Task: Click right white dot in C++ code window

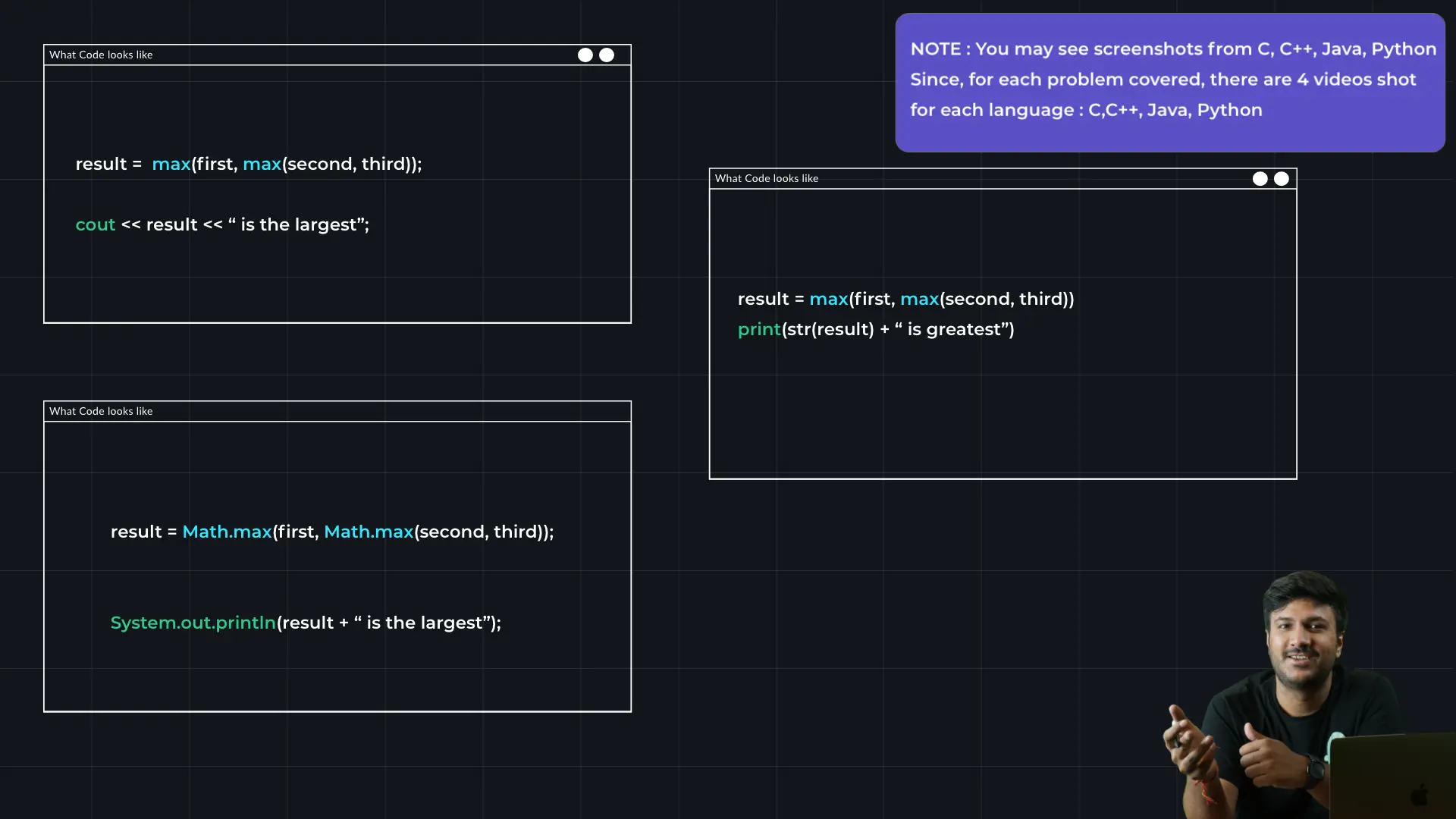Action: [x=607, y=55]
